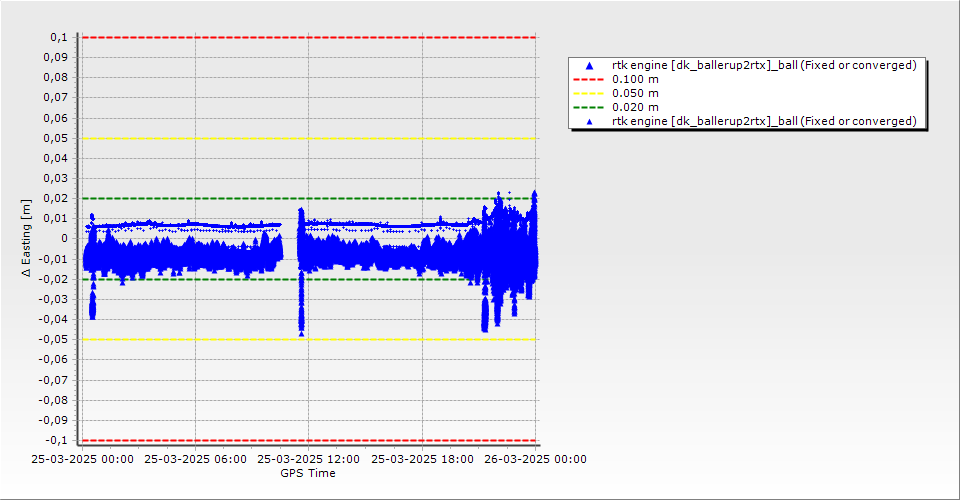Click the yellow dashed line legend swatch
The height and width of the screenshot is (500, 960).
click(x=588, y=94)
